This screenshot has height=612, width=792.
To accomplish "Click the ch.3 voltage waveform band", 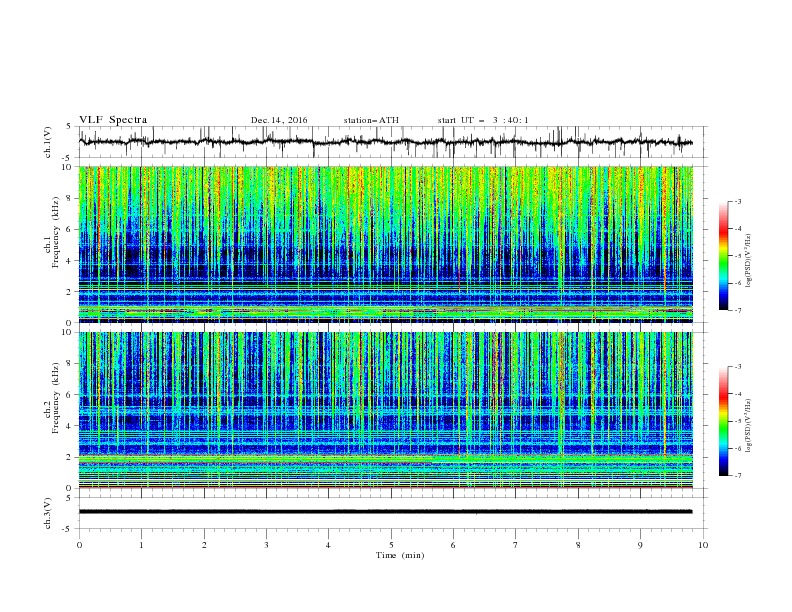I will coord(385,512).
